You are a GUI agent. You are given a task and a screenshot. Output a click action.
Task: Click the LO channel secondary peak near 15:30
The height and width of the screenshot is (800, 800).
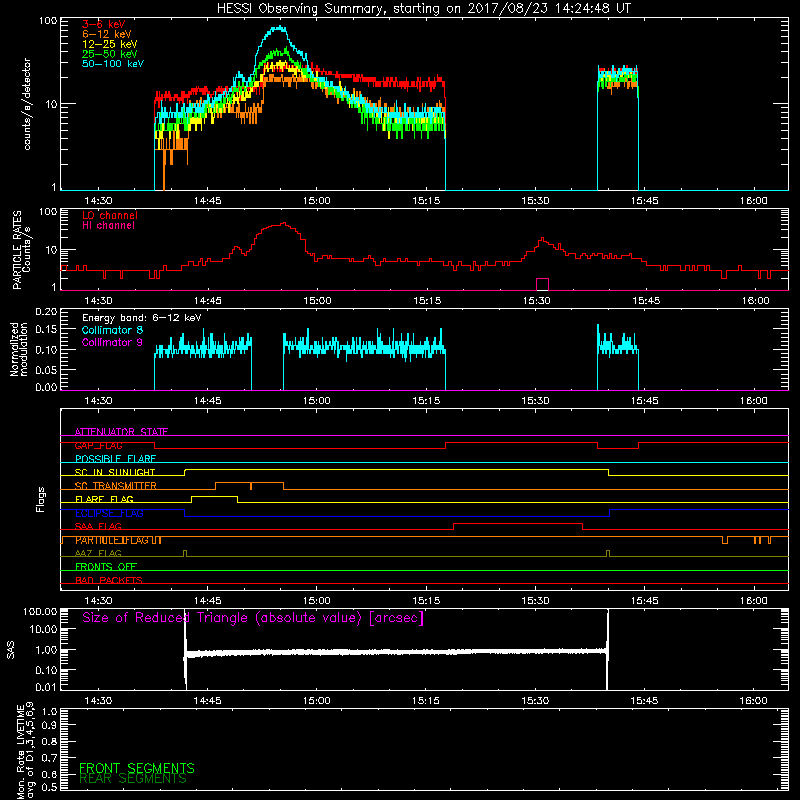coord(542,239)
